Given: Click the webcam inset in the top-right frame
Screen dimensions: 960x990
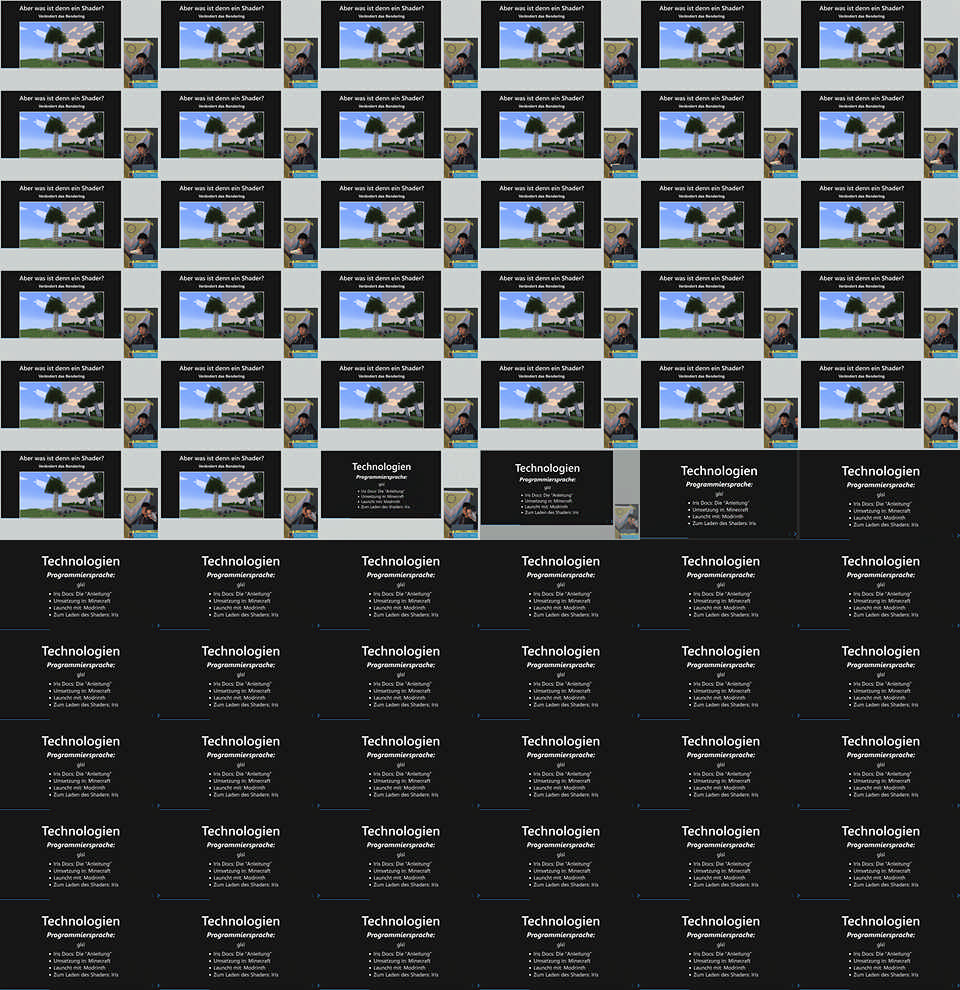Looking at the screenshot, I should pos(940,63).
